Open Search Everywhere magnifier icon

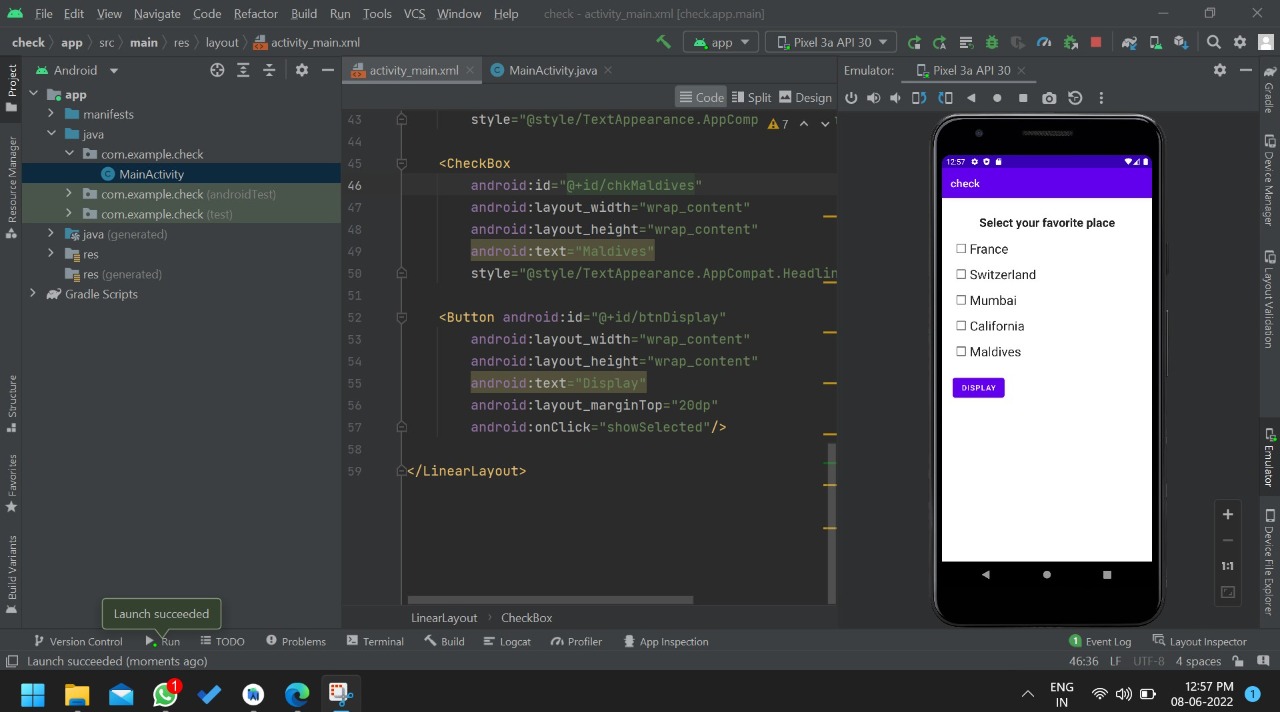pos(1213,42)
